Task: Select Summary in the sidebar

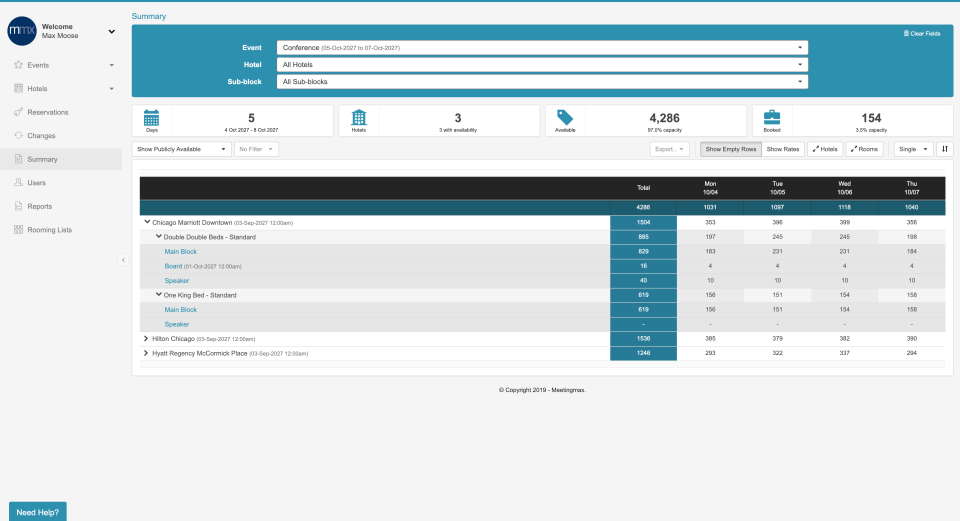Action: click(x=42, y=159)
